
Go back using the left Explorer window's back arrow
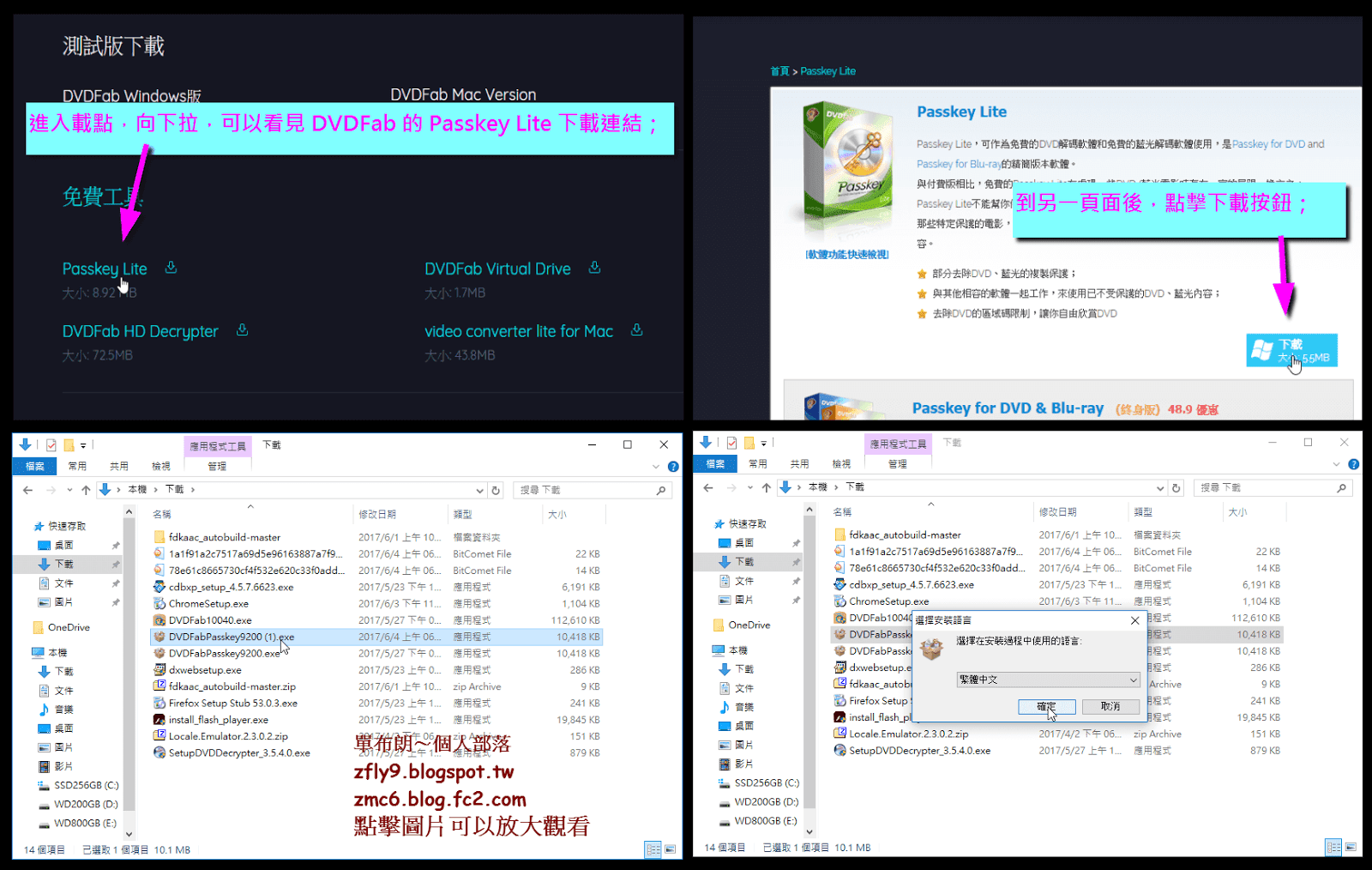[28, 490]
